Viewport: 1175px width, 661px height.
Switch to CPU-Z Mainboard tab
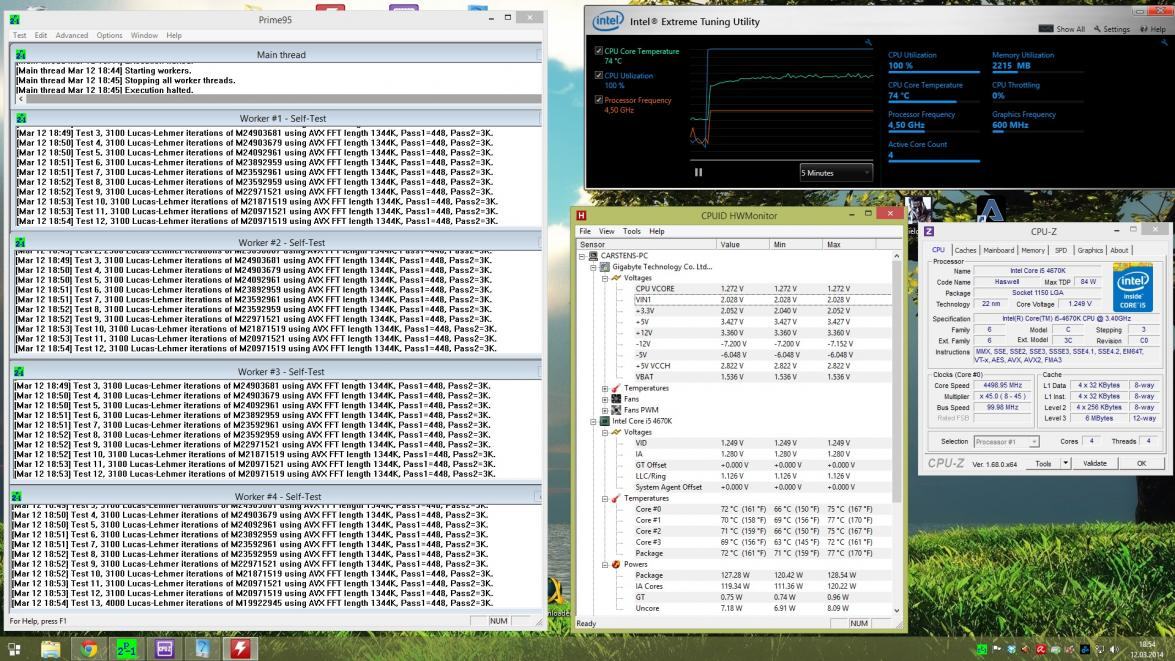pos(998,250)
